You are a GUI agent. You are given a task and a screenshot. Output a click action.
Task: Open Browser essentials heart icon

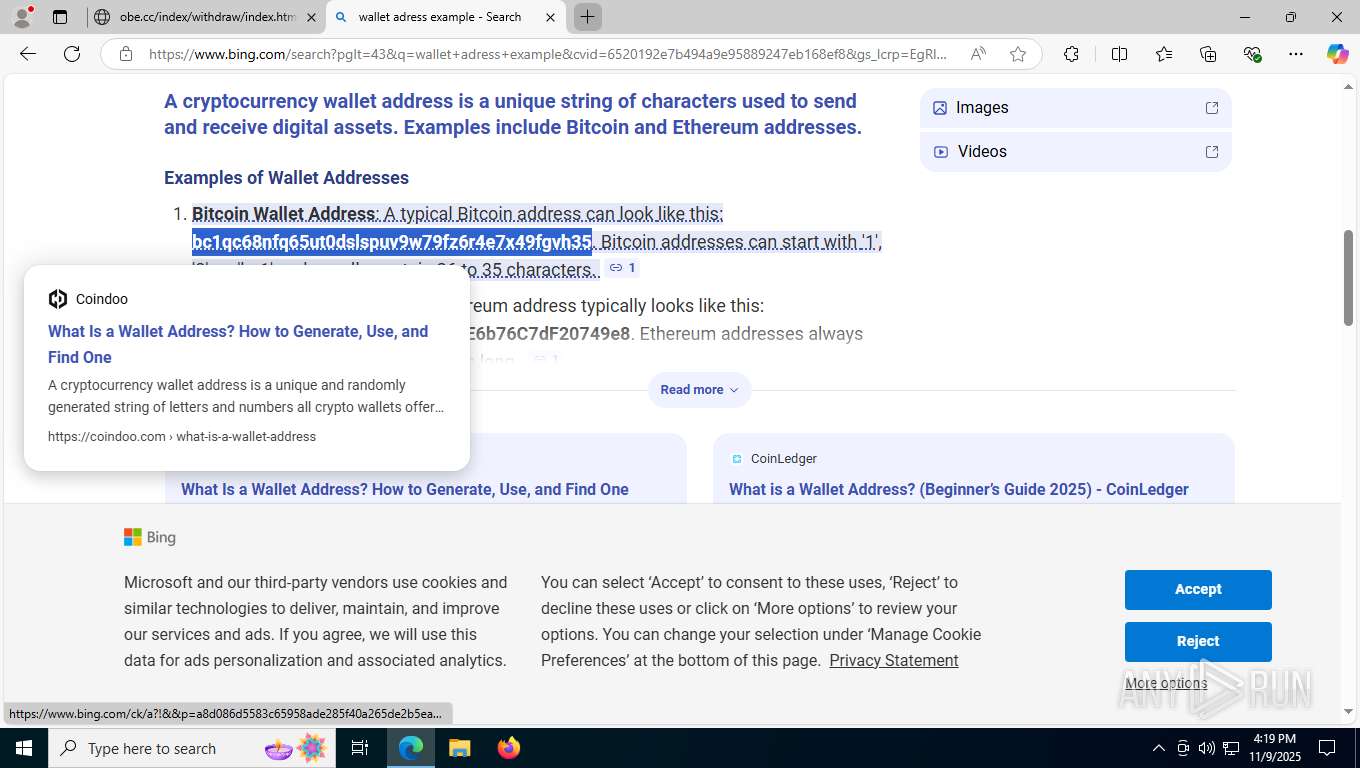tap(1252, 54)
